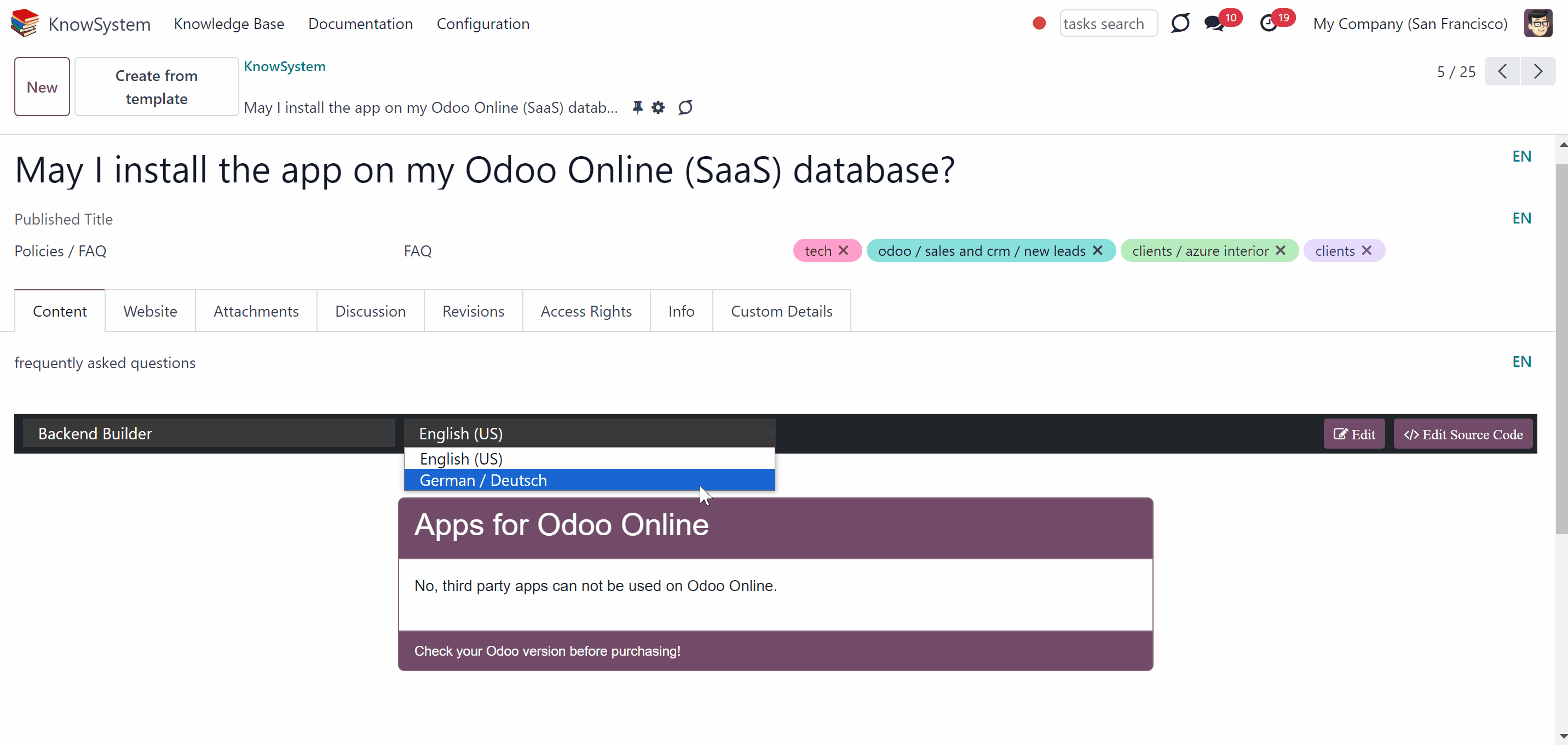
Task: Switch to the Website tab
Action: [x=150, y=311]
